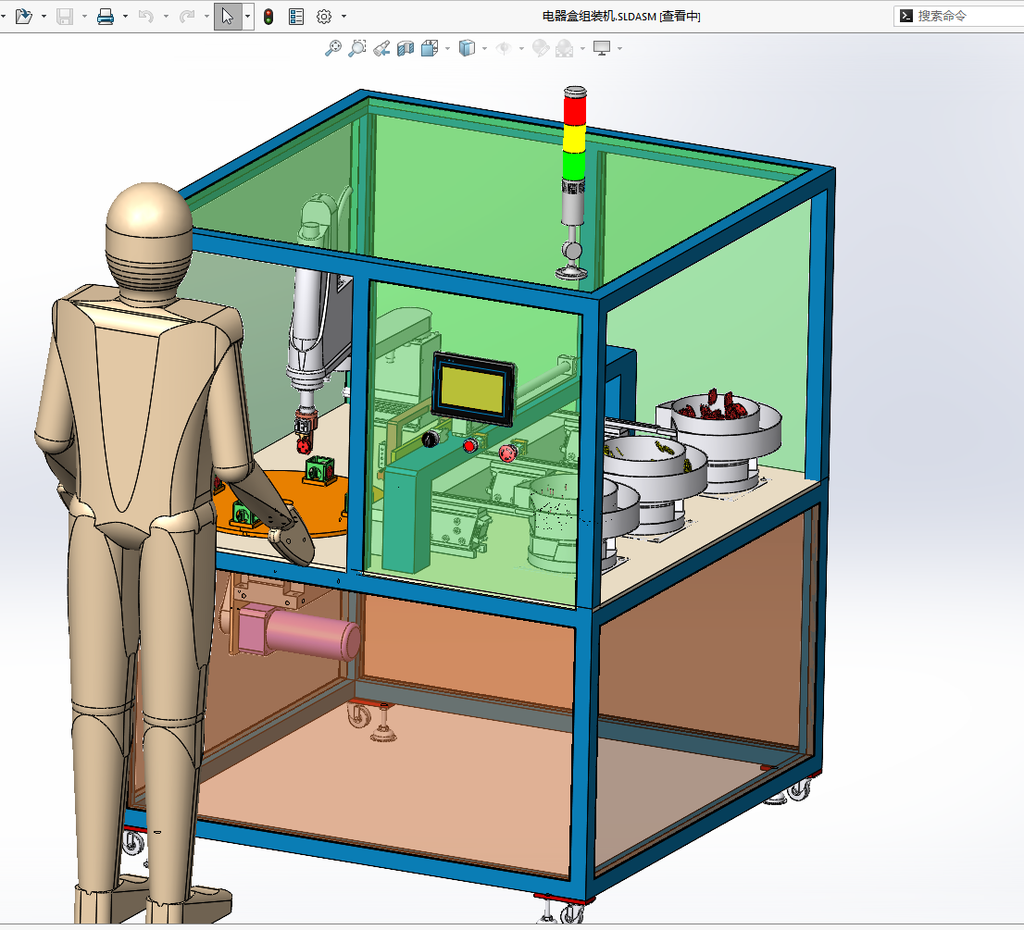Open View Orientation cube icon
Image resolution: width=1024 pixels, height=930 pixels.
(x=429, y=48)
